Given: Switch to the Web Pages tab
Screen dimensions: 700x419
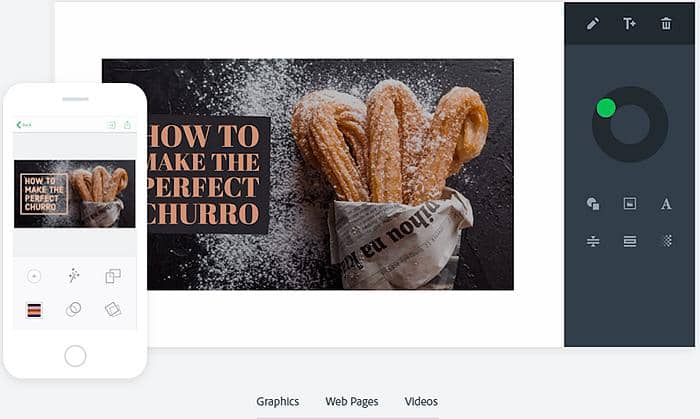Looking at the screenshot, I should [352, 402].
